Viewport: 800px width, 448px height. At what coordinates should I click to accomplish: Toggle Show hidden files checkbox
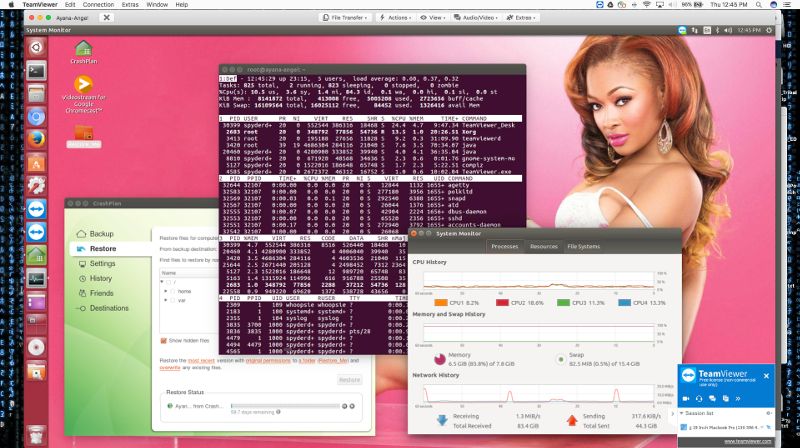(x=164, y=340)
